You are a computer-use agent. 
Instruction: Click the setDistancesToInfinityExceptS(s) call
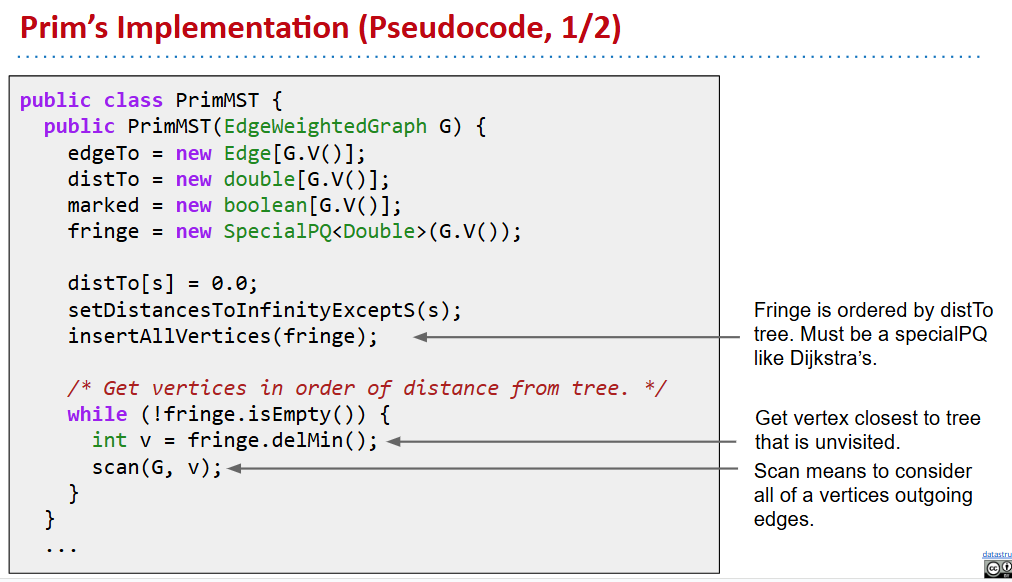click(265, 309)
